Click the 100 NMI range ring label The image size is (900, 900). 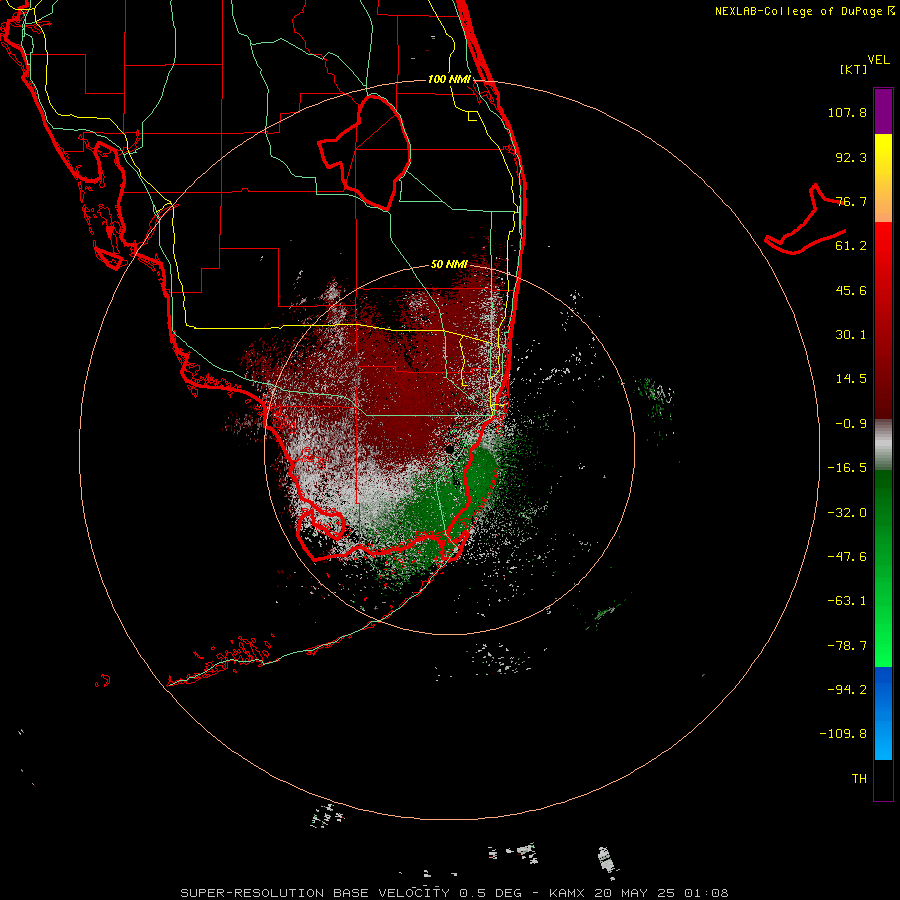click(449, 79)
